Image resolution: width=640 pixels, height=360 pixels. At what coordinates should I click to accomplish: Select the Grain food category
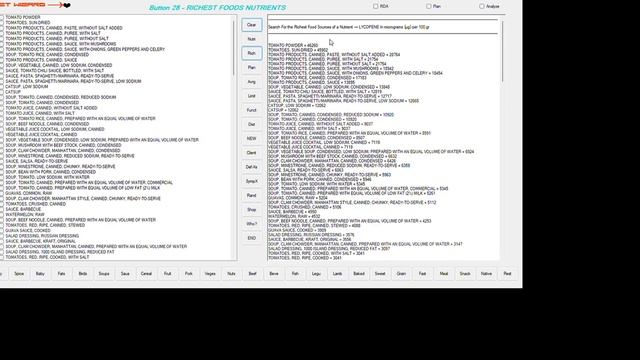click(x=401, y=274)
